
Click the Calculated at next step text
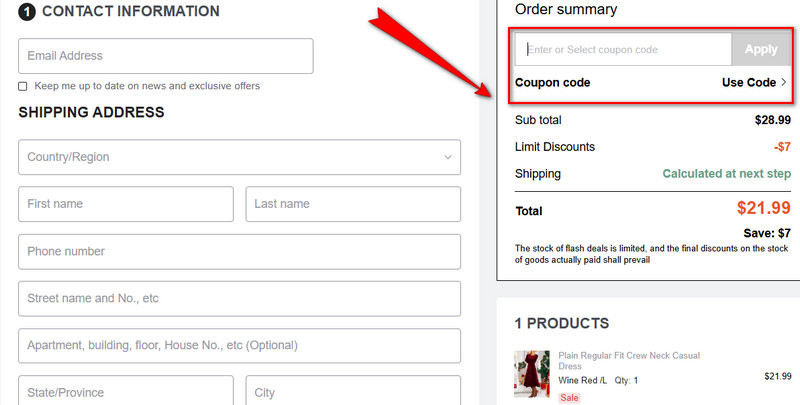[726, 174]
